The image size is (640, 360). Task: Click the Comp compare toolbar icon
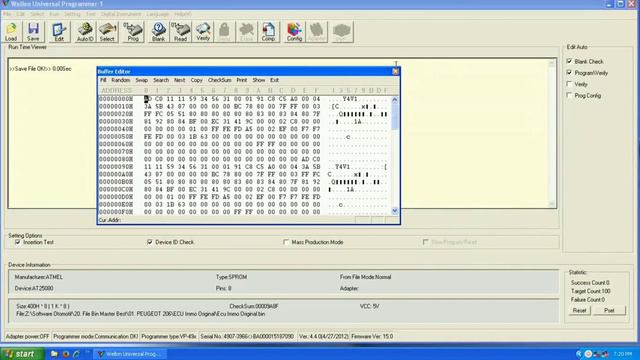268,32
